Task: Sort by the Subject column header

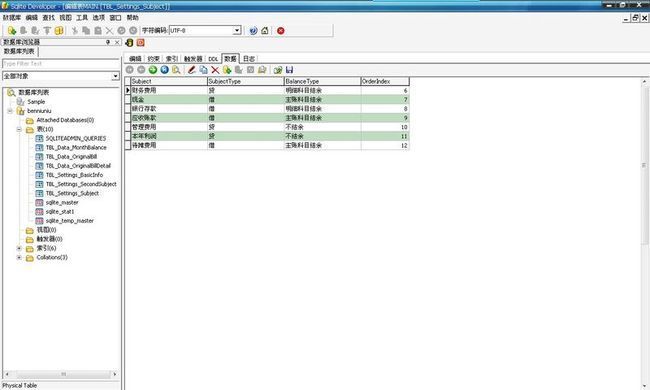Action: tap(169, 81)
